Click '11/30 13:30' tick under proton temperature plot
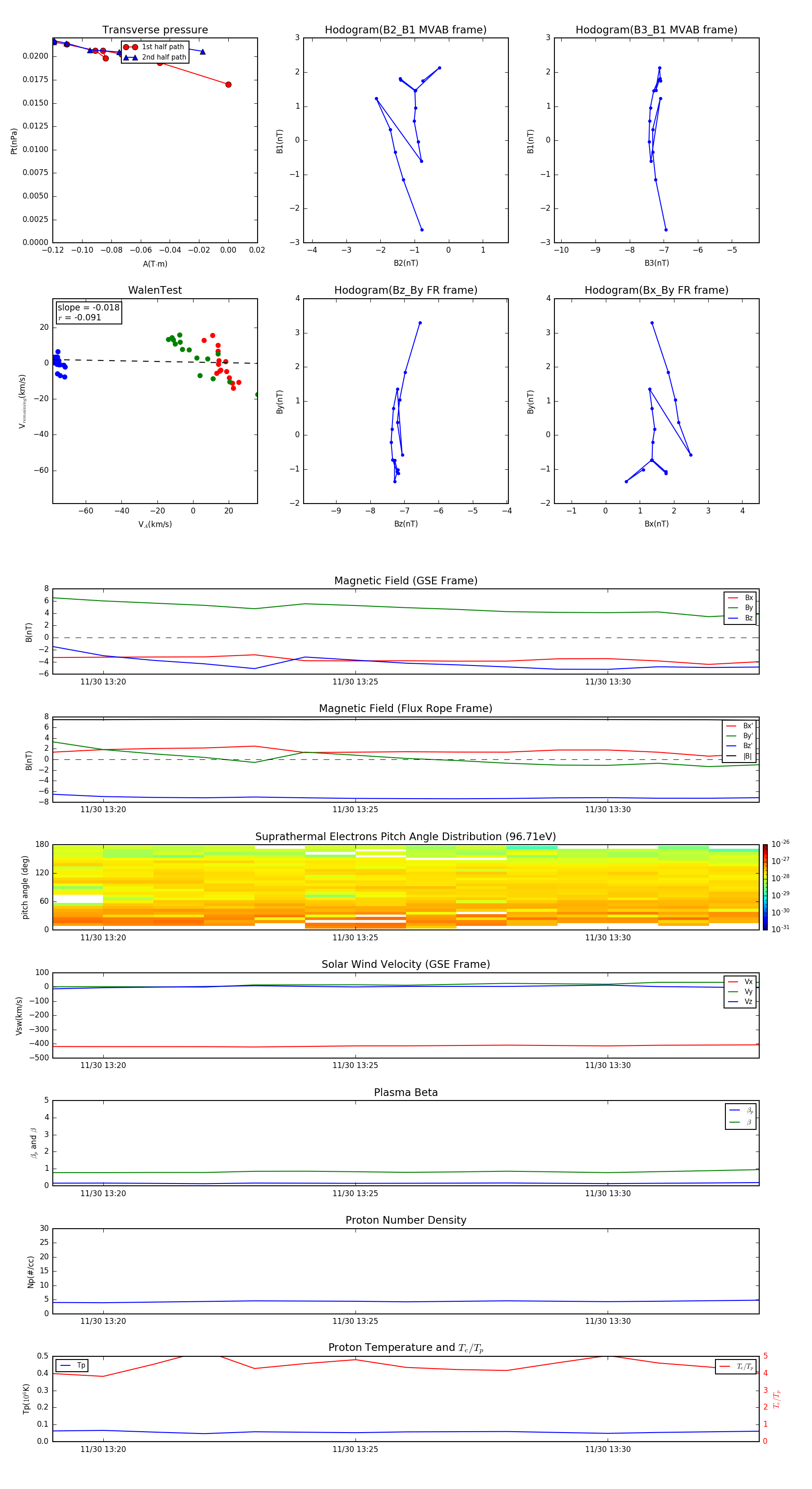Screen dimensions: 812x1489 click(x=607, y=1449)
